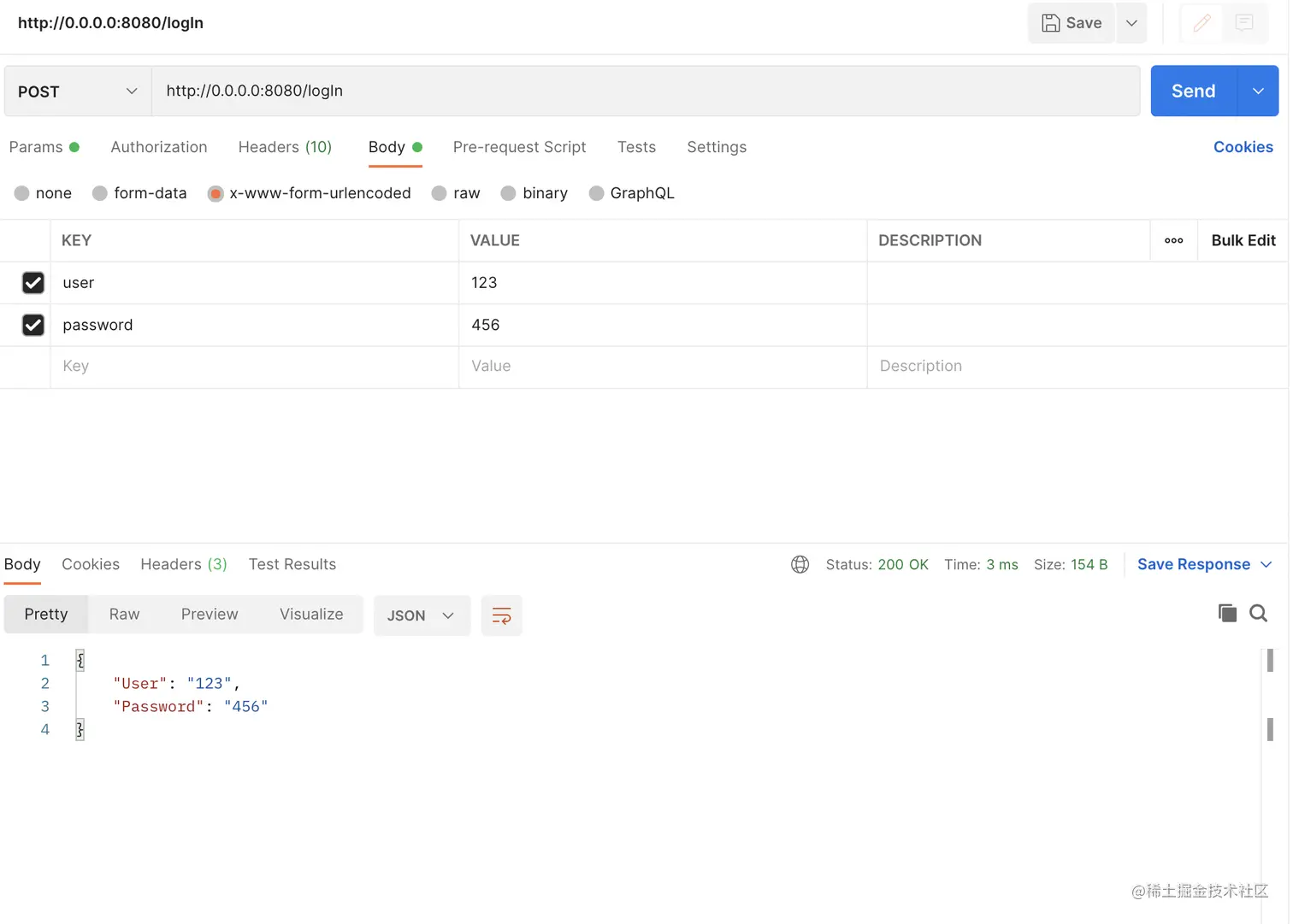The width and height of the screenshot is (1293, 924).
Task: Copy response with the copy icon
Action: [1227, 613]
